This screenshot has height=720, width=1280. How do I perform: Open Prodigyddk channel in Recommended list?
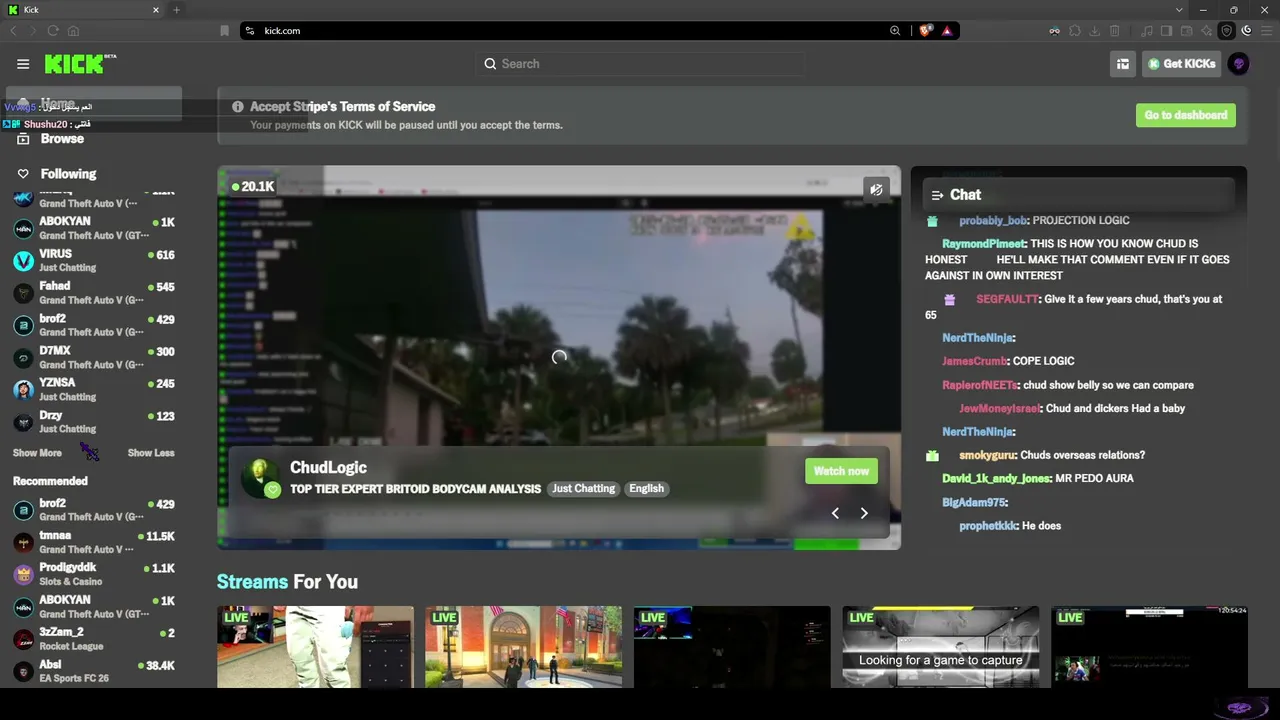(x=93, y=574)
